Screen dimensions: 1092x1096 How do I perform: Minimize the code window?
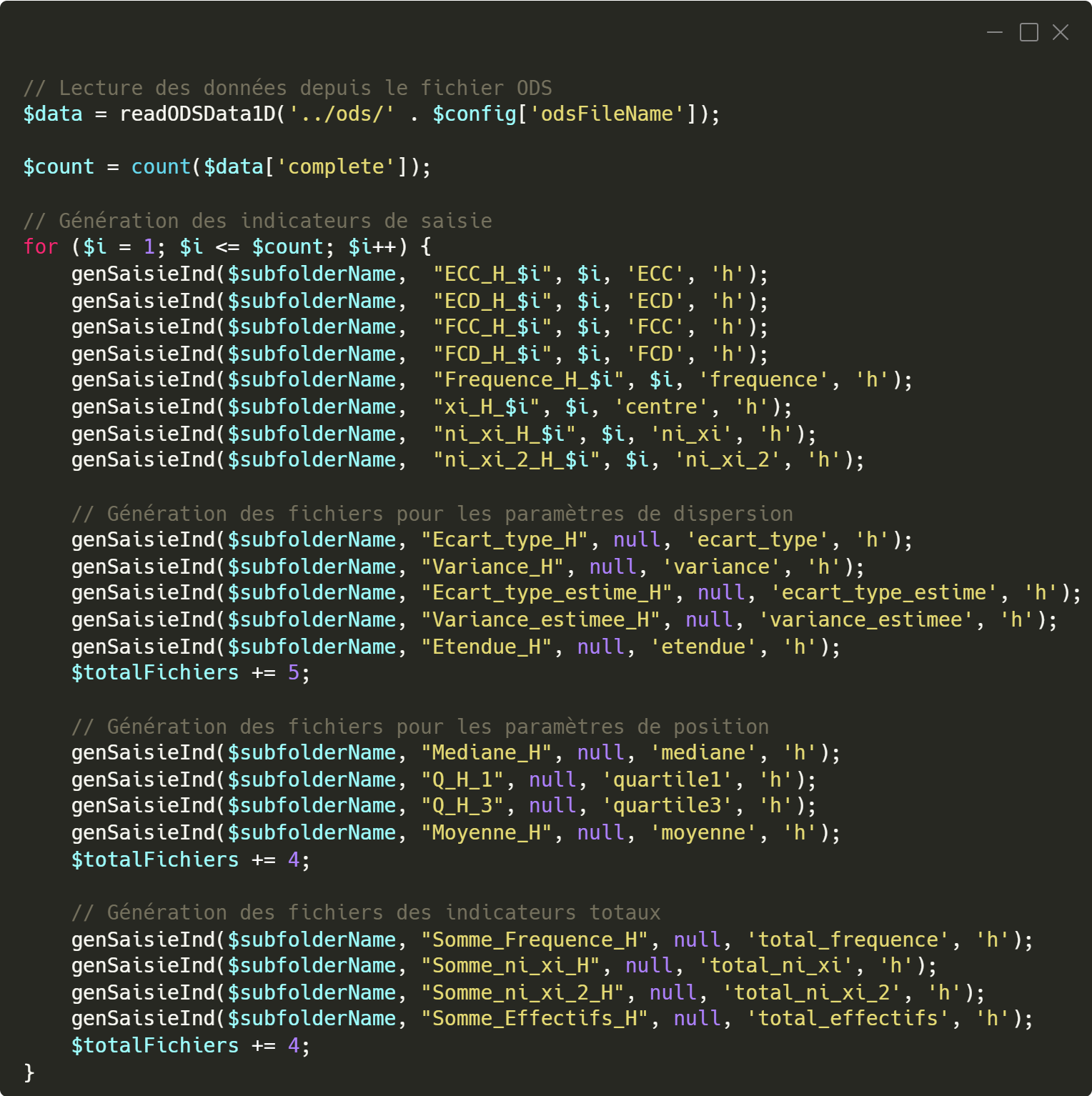point(995,32)
